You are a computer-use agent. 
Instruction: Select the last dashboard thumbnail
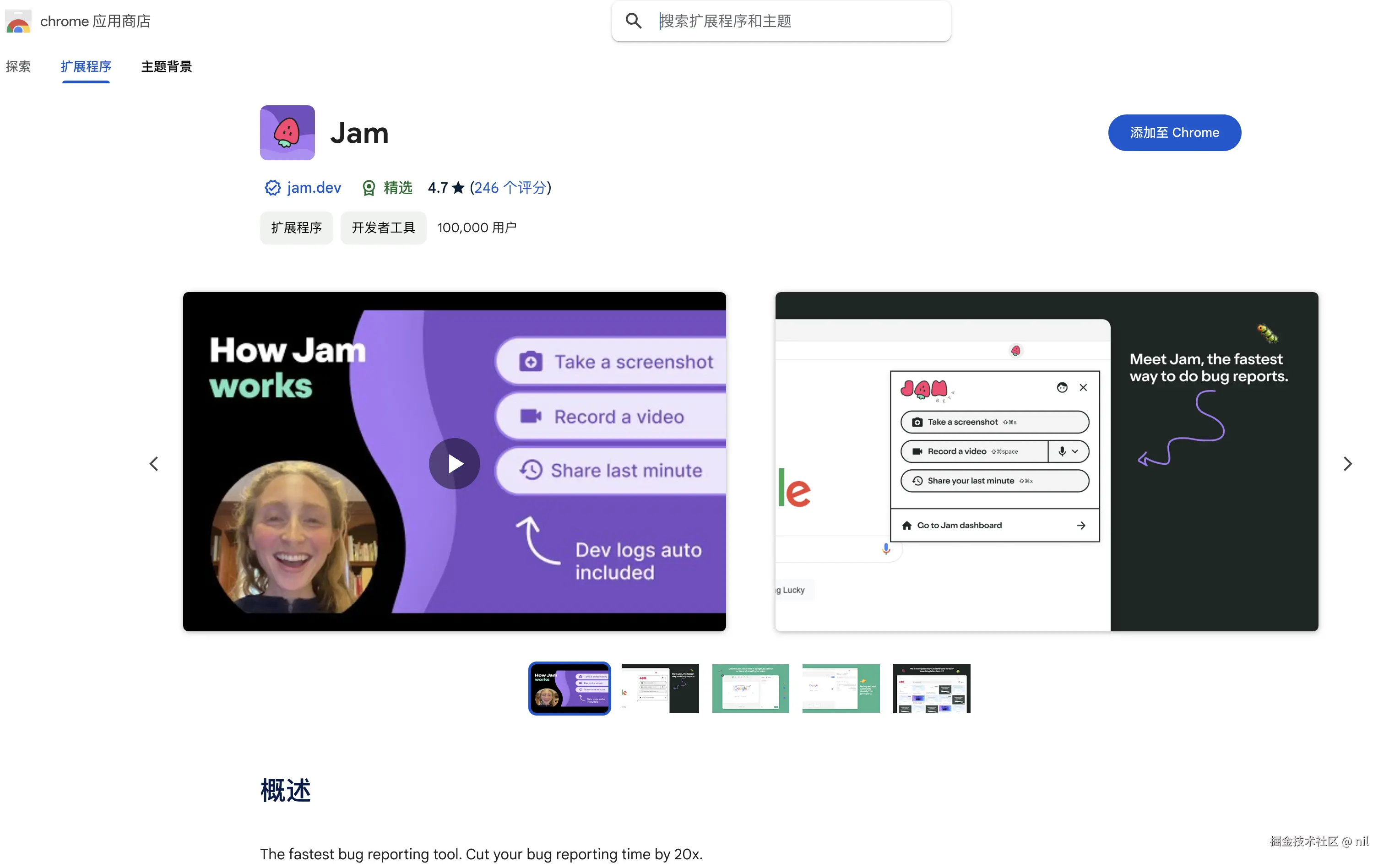(x=931, y=689)
